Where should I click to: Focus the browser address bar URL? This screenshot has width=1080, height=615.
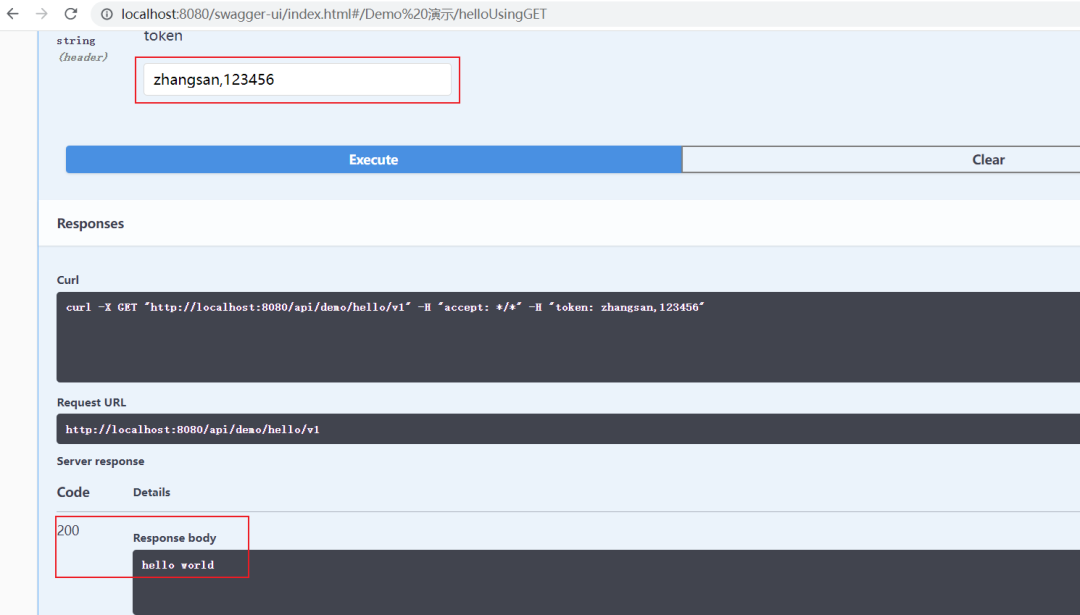334,14
